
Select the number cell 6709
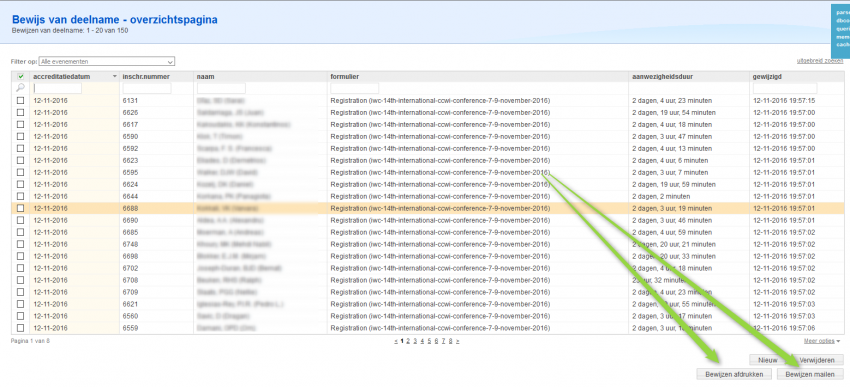coord(130,292)
